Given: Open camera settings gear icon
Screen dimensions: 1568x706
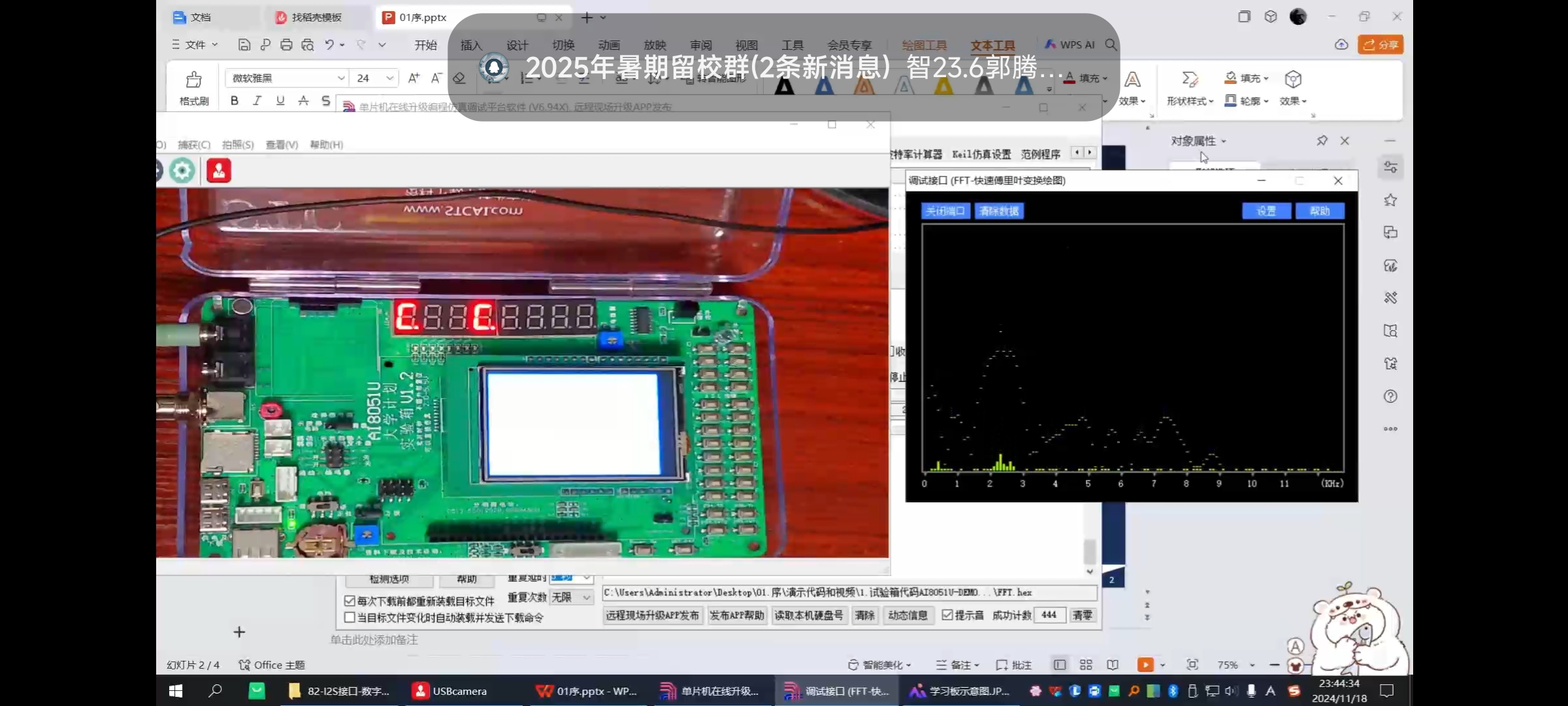Looking at the screenshot, I should (182, 171).
